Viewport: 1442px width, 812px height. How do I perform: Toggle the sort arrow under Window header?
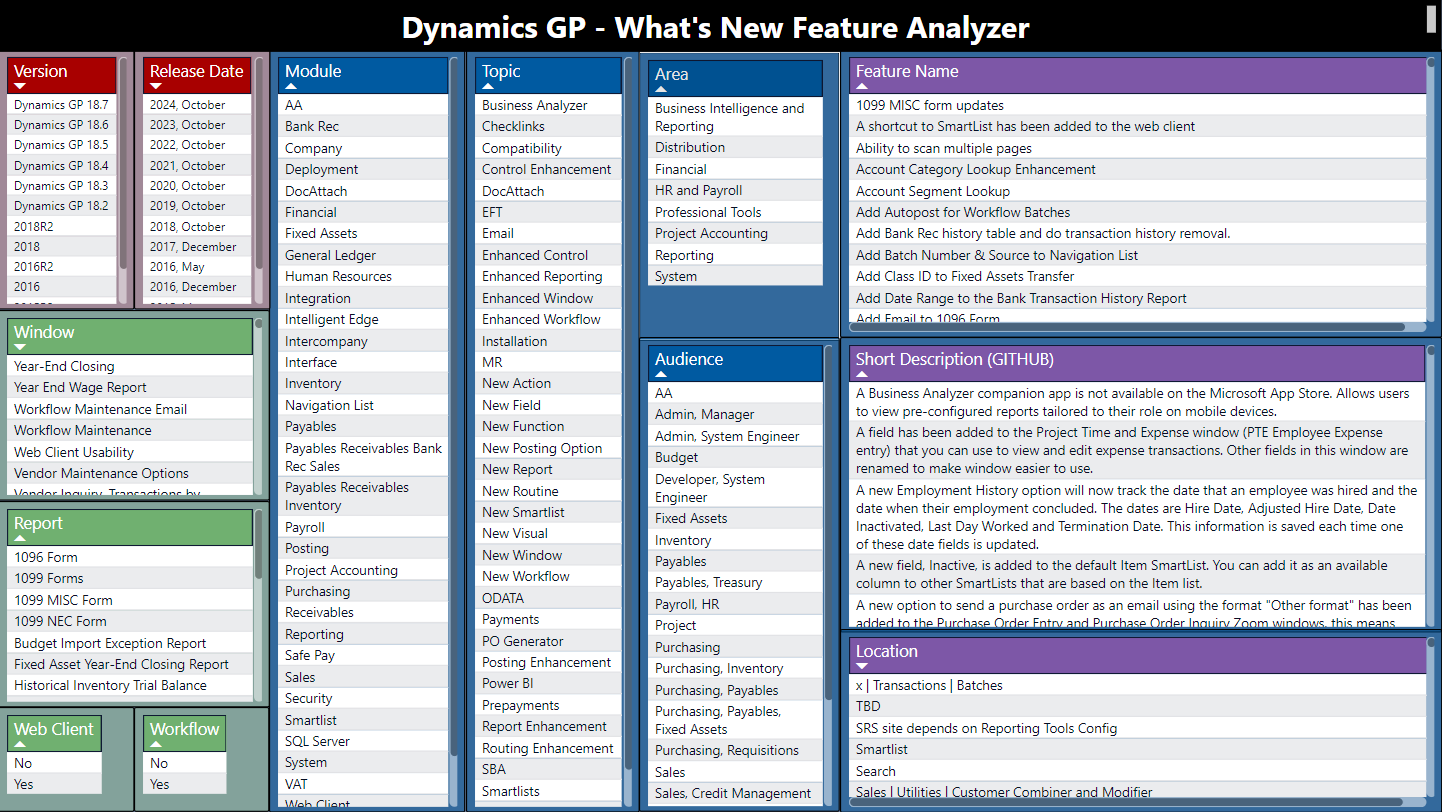[x=20, y=347]
